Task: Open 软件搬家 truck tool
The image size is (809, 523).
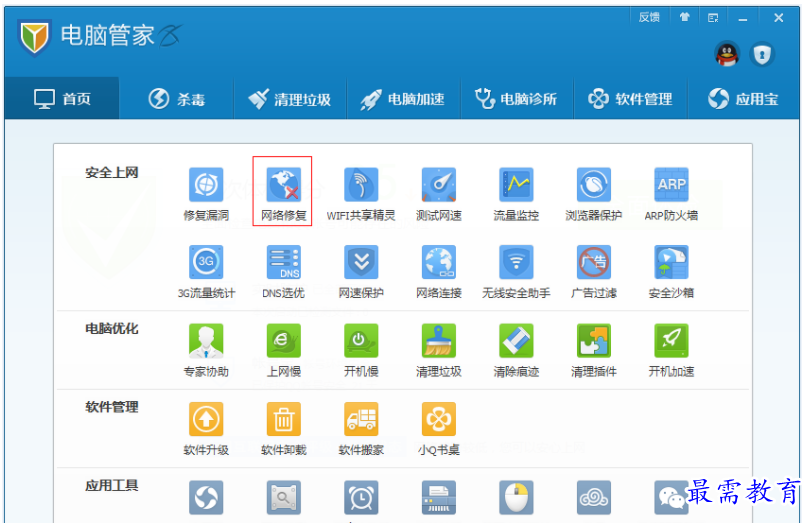Action: (x=361, y=429)
